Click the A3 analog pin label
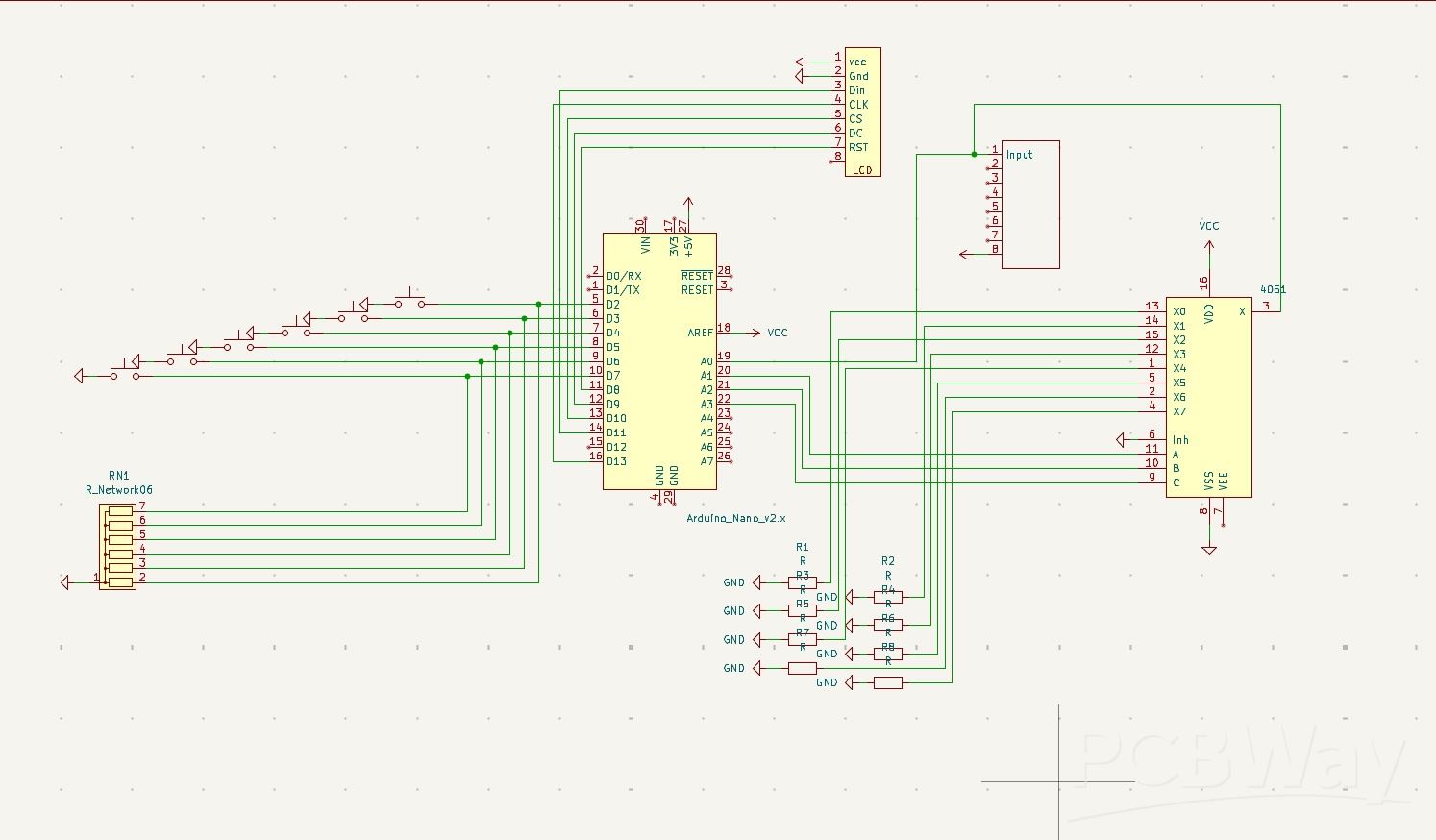 click(707, 404)
